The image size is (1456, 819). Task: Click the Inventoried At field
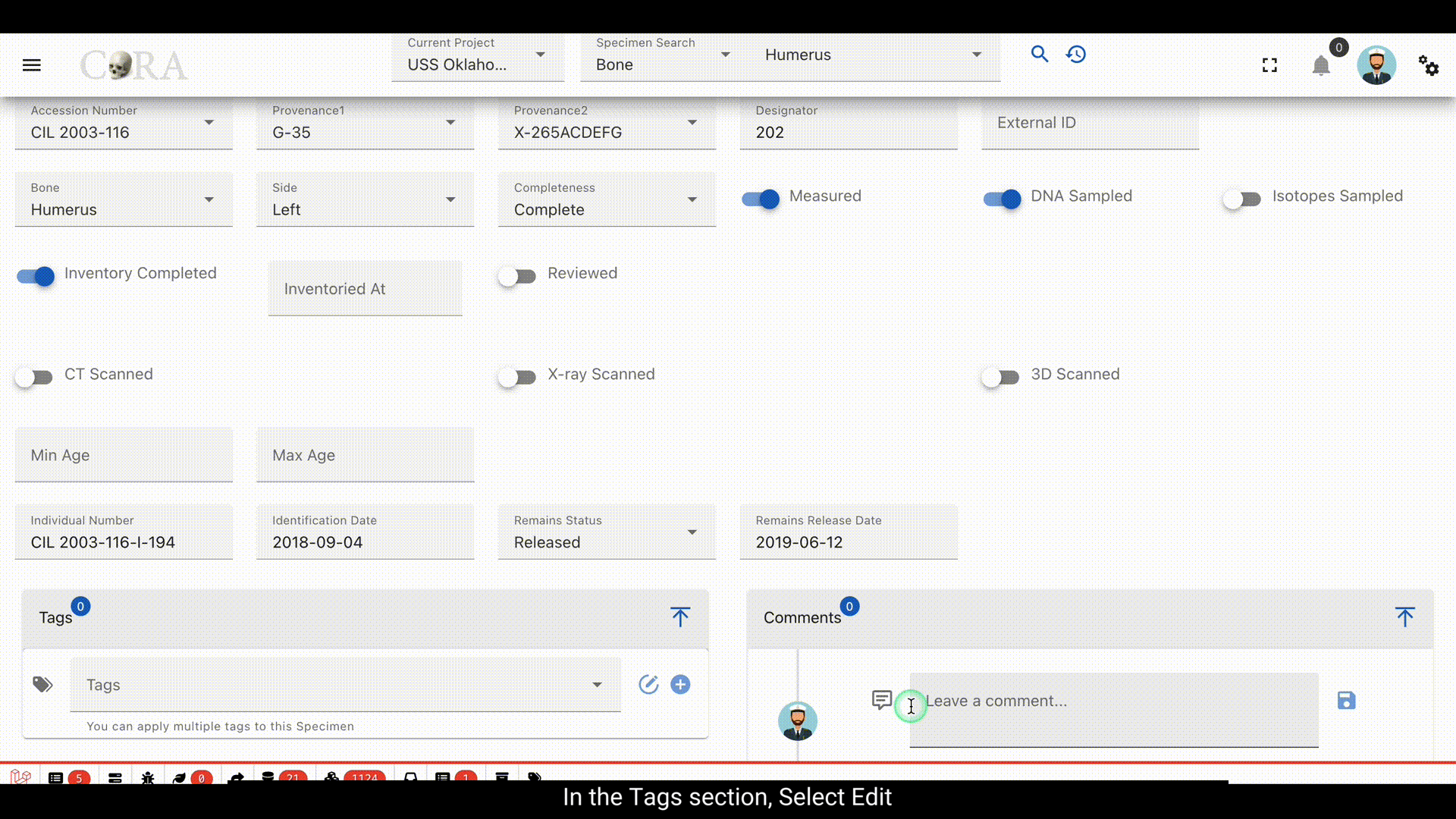point(365,288)
